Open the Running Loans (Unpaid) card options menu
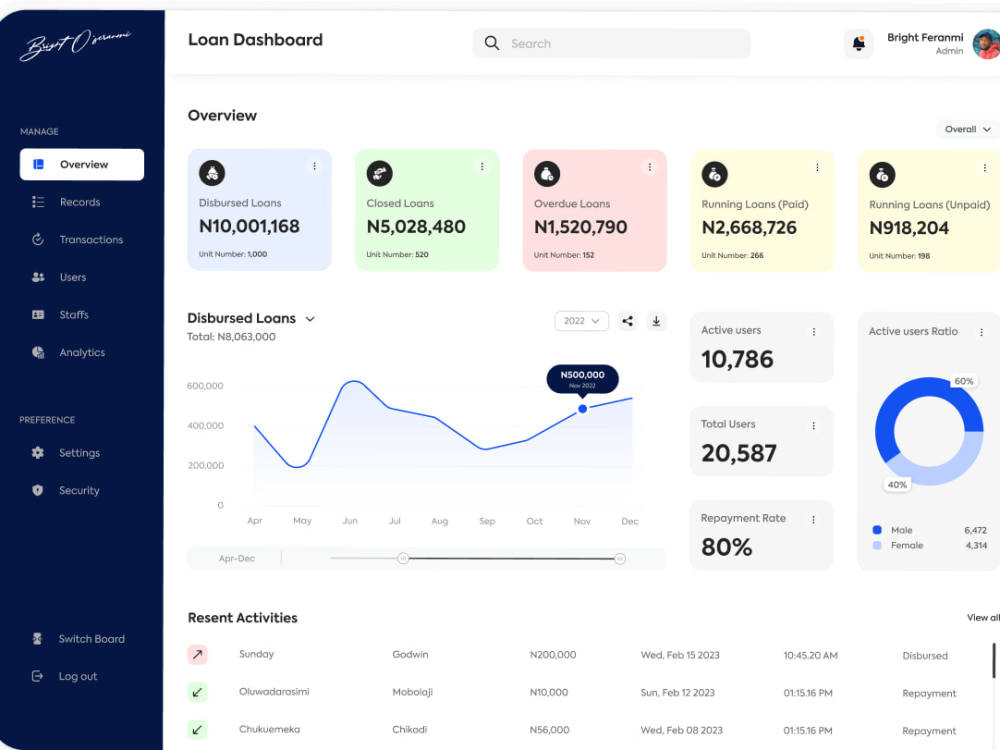1000x750 pixels. (x=985, y=168)
